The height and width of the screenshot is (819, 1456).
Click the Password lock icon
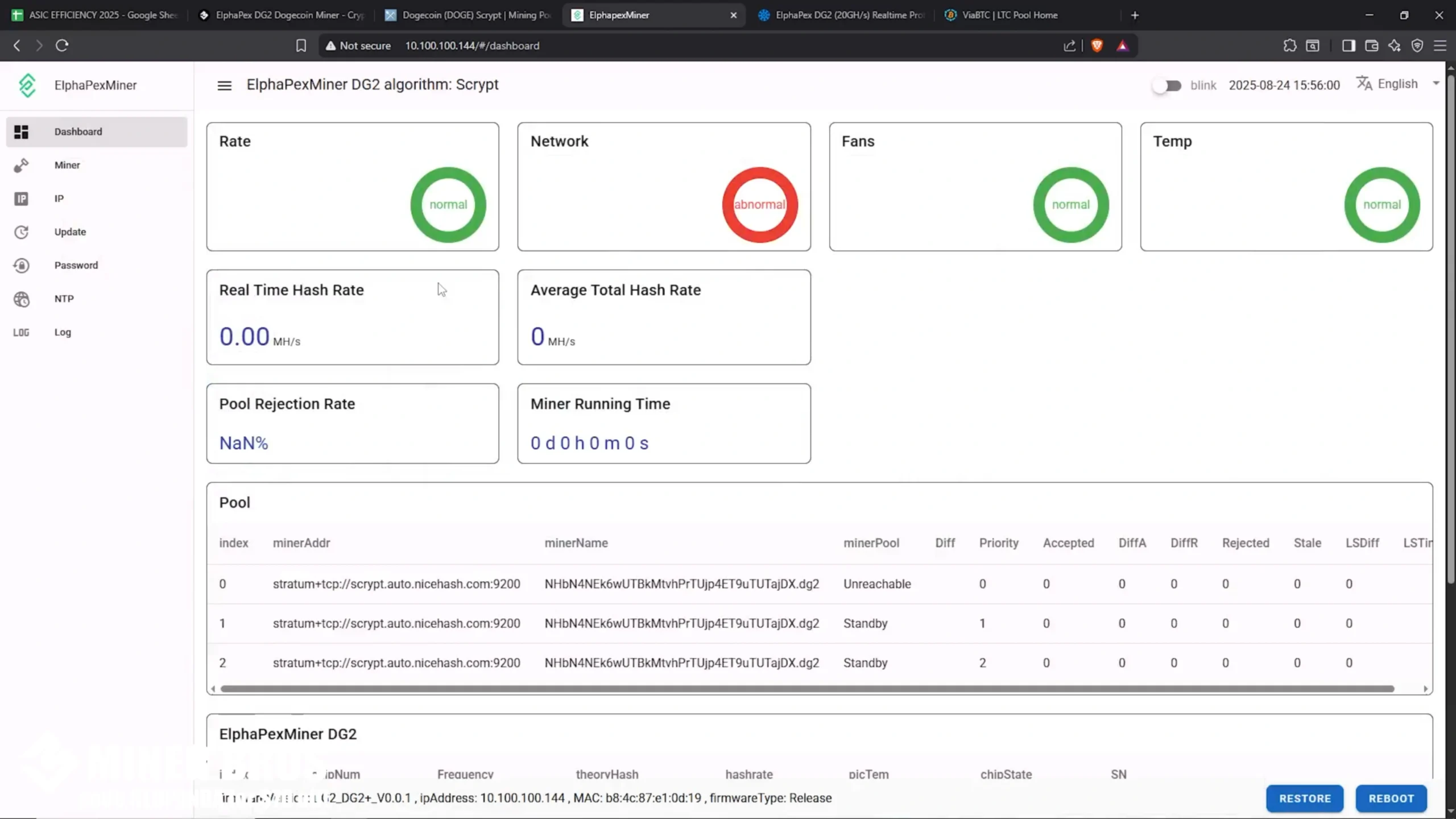tap(21, 266)
